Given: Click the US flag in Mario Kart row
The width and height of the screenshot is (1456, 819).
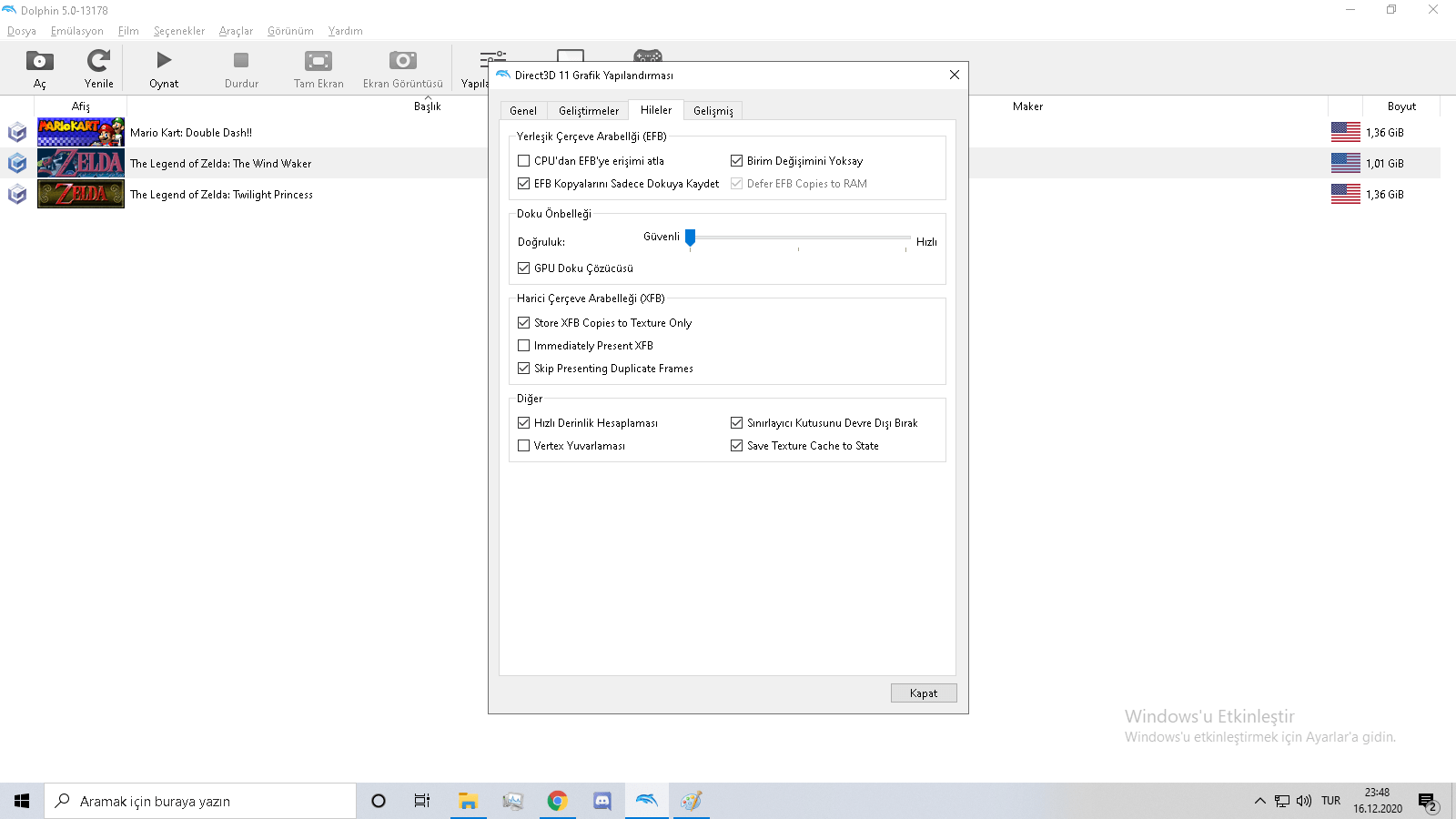Looking at the screenshot, I should pyautogui.click(x=1345, y=132).
